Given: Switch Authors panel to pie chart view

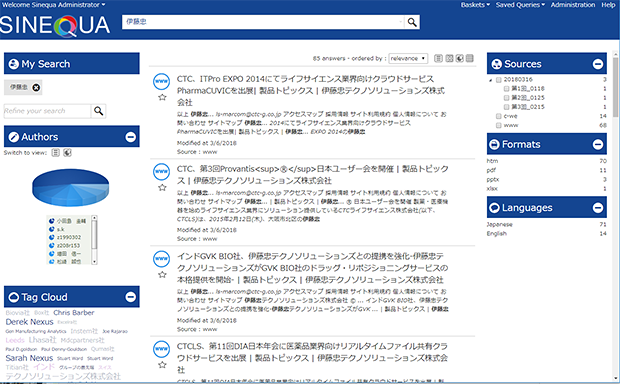Looking at the screenshot, I should click(x=67, y=153).
